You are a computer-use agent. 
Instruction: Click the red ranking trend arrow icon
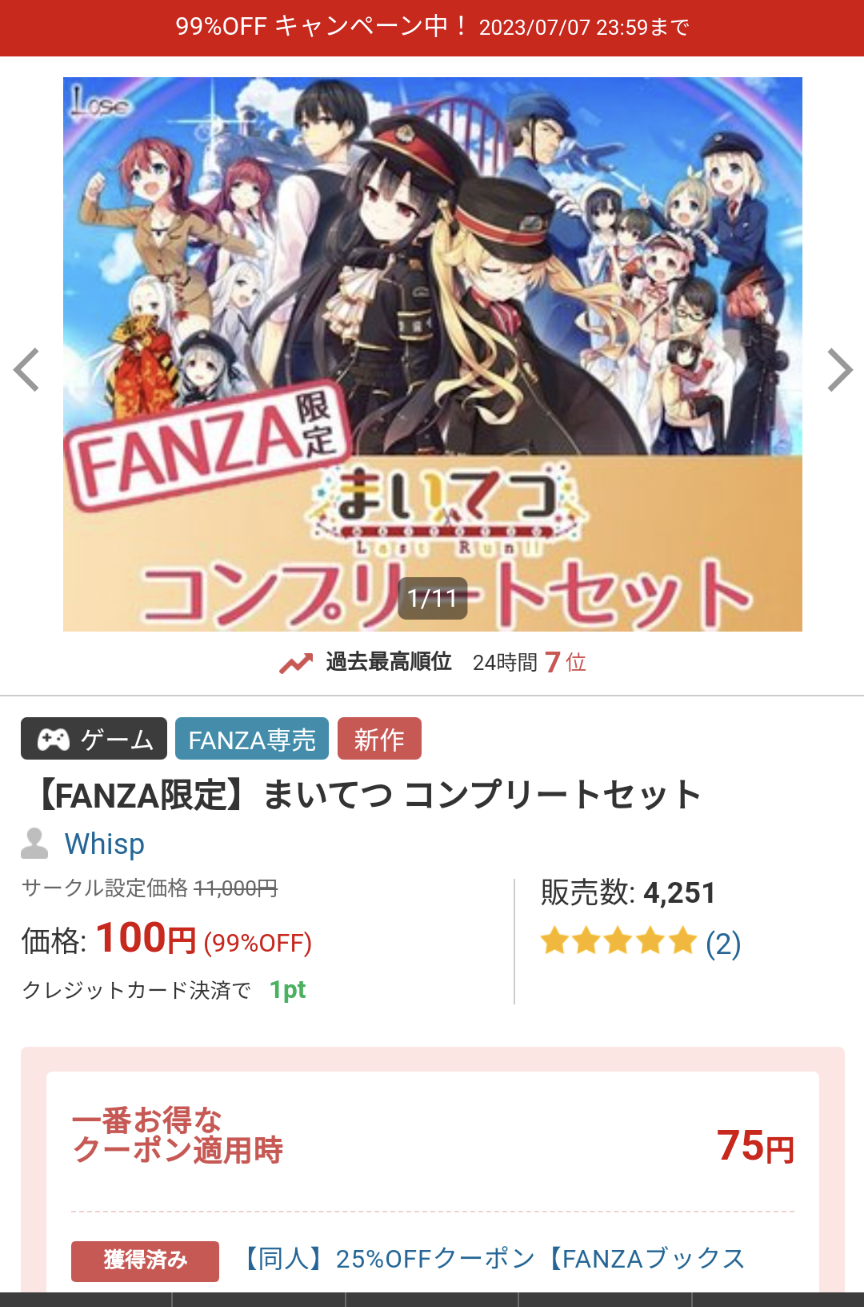click(x=296, y=663)
